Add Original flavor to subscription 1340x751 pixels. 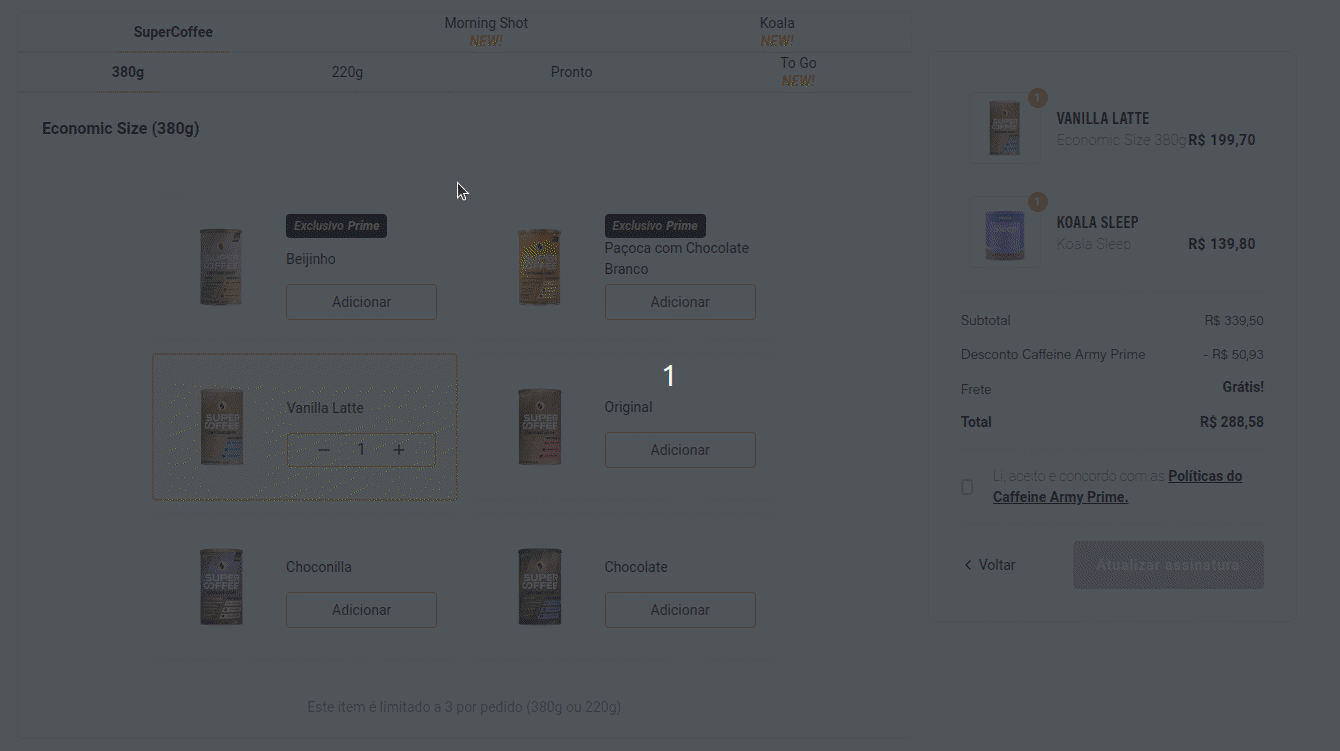(x=680, y=450)
